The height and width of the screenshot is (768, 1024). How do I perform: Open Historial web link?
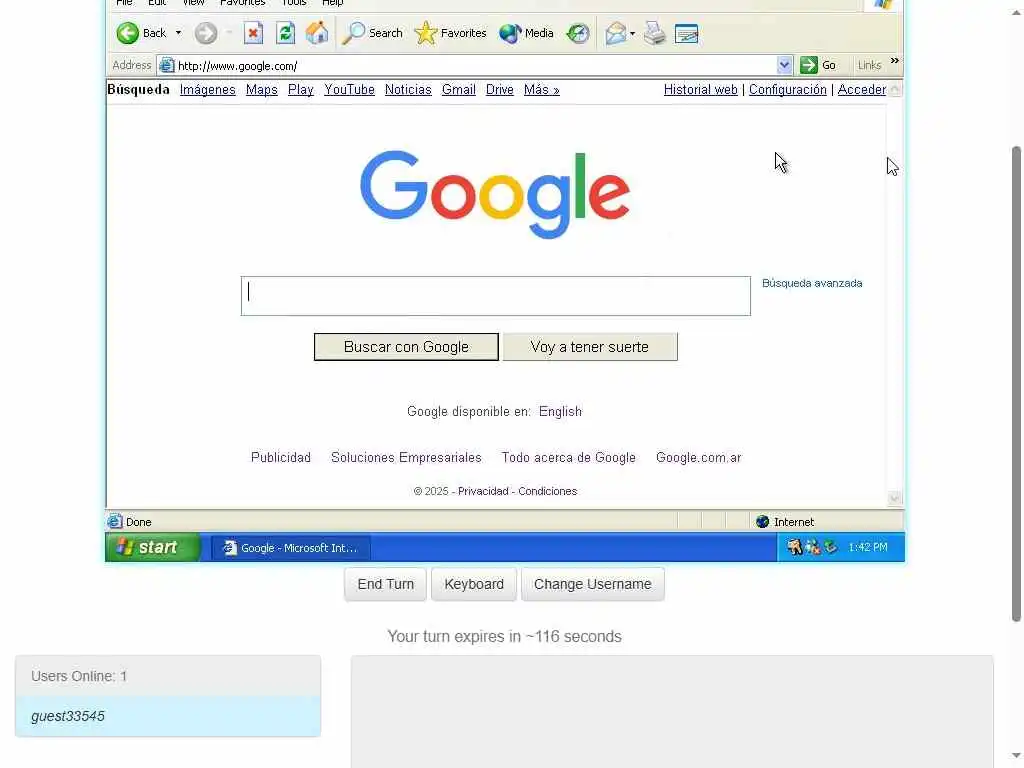point(701,89)
